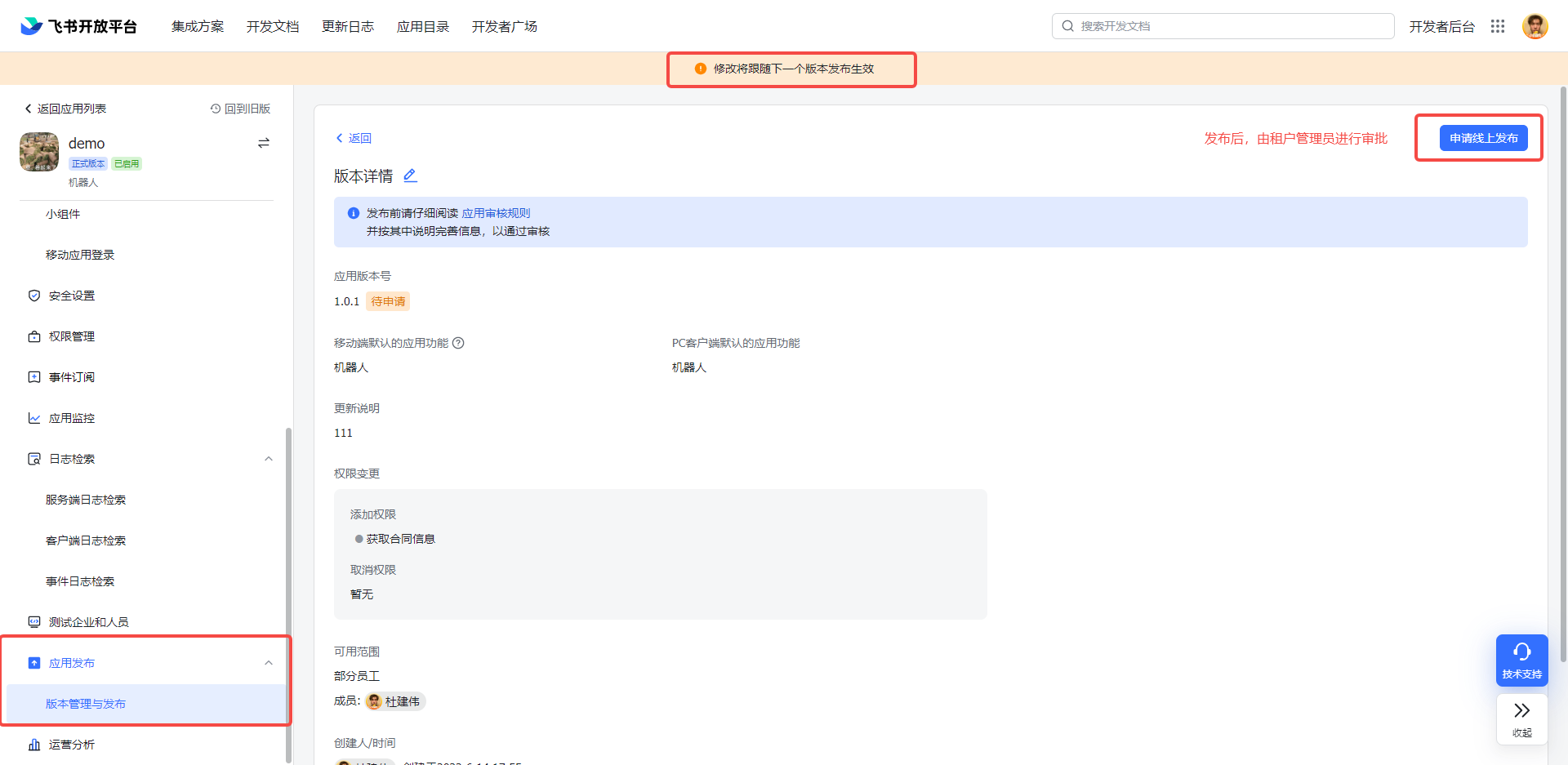Click the 返回 back link above 版本详情
Screen dimensions: 1568x765
pyautogui.click(x=354, y=138)
